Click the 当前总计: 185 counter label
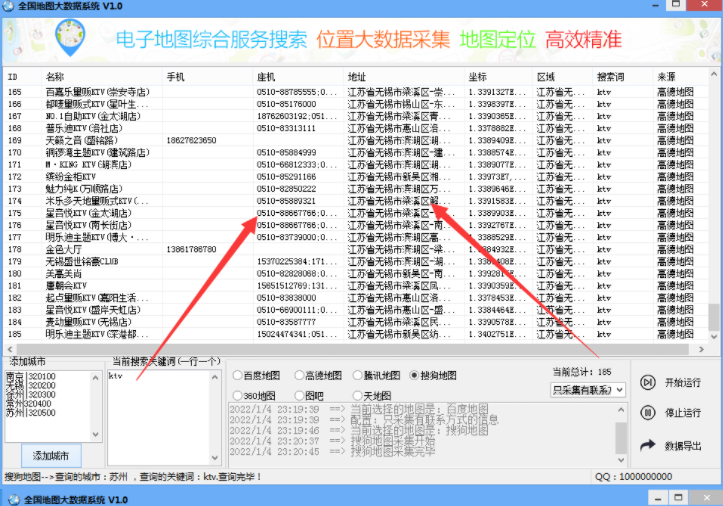 [x=582, y=372]
